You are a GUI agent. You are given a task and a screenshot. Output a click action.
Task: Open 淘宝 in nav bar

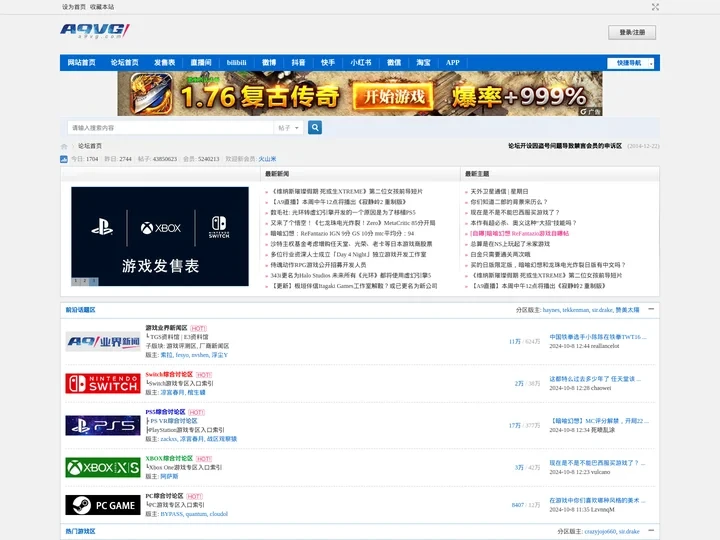[423, 62]
